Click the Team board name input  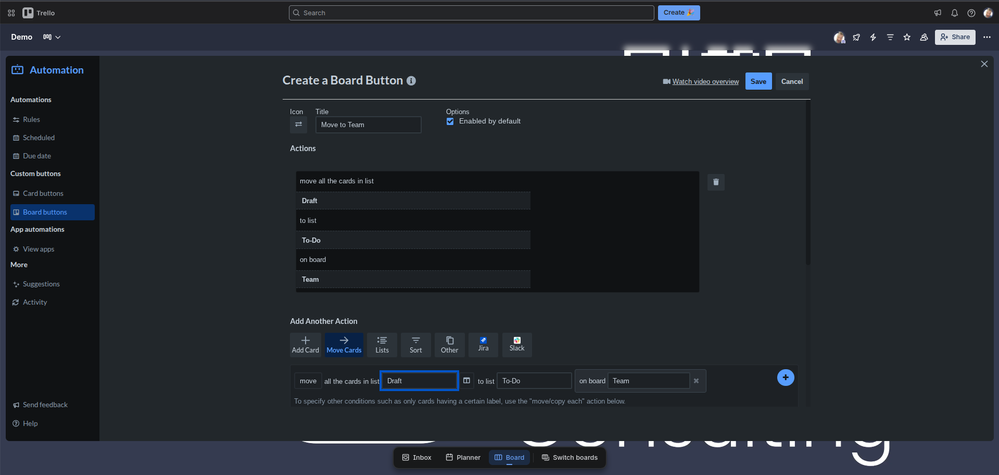coord(648,381)
